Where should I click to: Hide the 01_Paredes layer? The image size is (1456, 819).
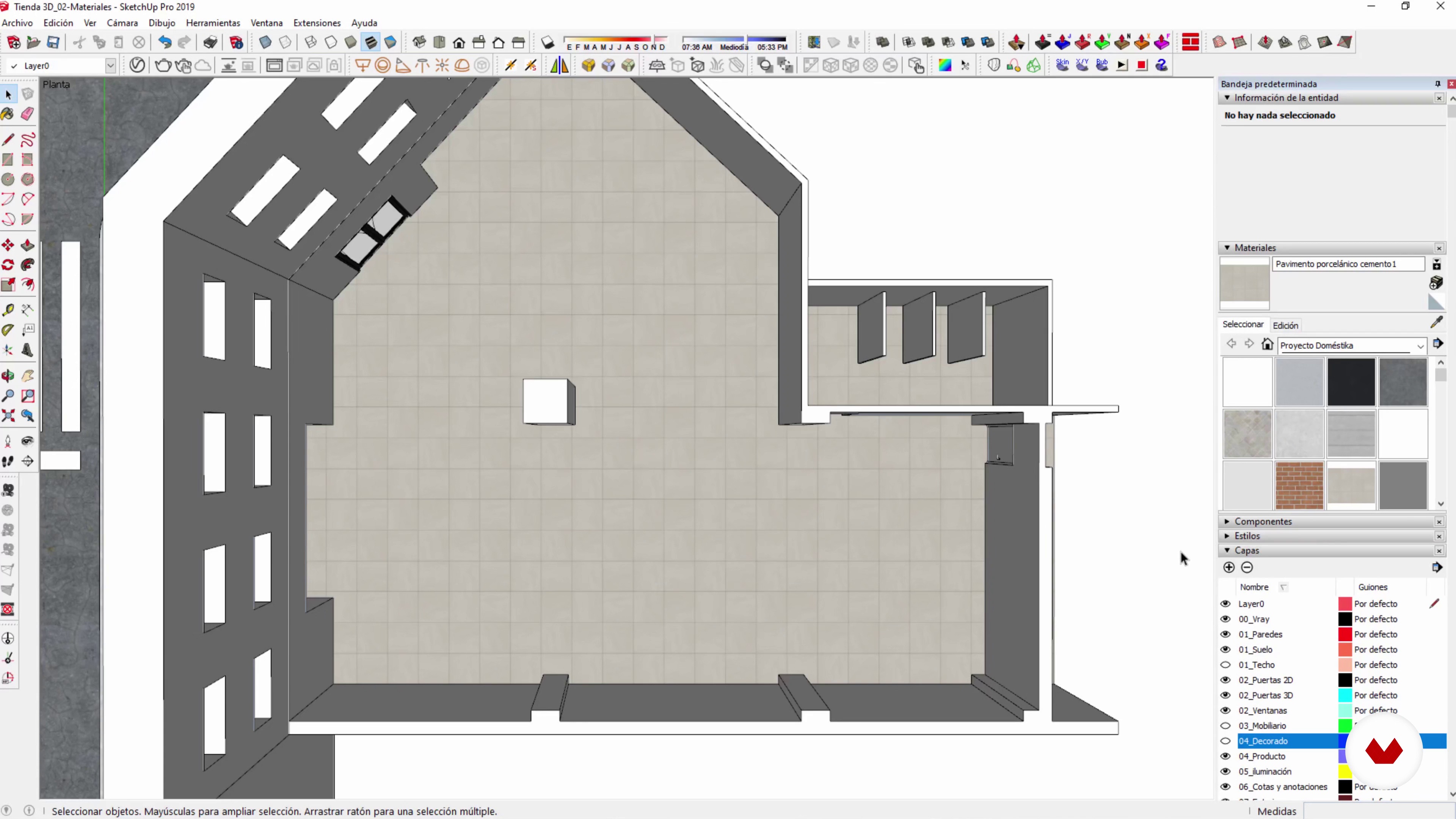(1225, 634)
